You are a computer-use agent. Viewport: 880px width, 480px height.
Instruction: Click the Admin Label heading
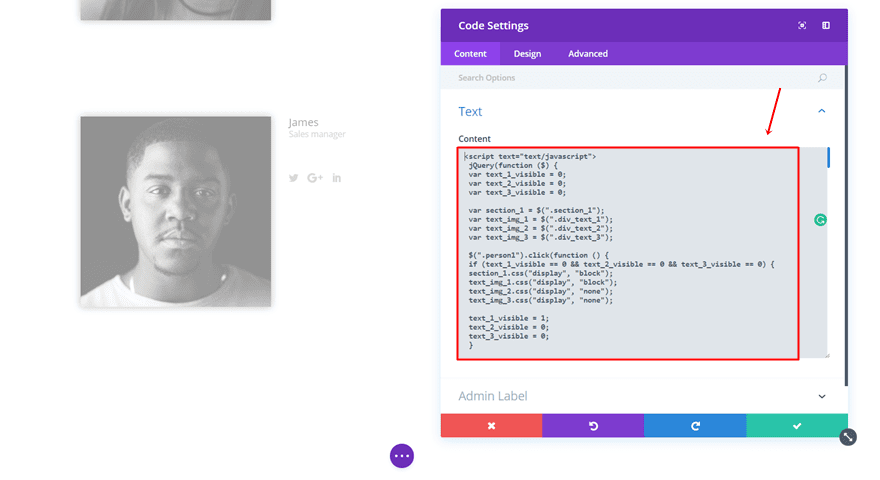coord(493,396)
